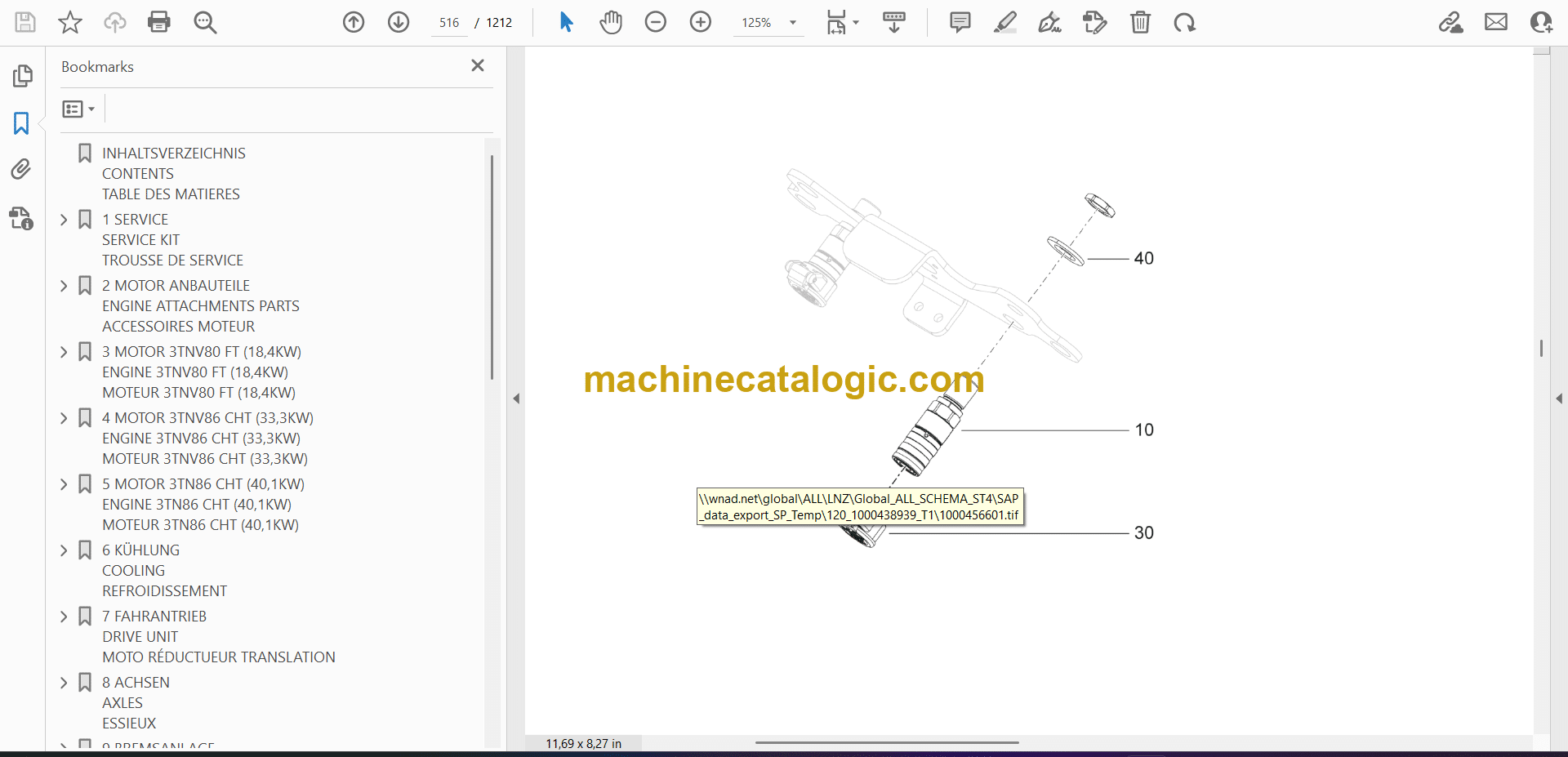Expand the 2 MOTOR ANBAUTEILE bookmark

tap(64, 286)
